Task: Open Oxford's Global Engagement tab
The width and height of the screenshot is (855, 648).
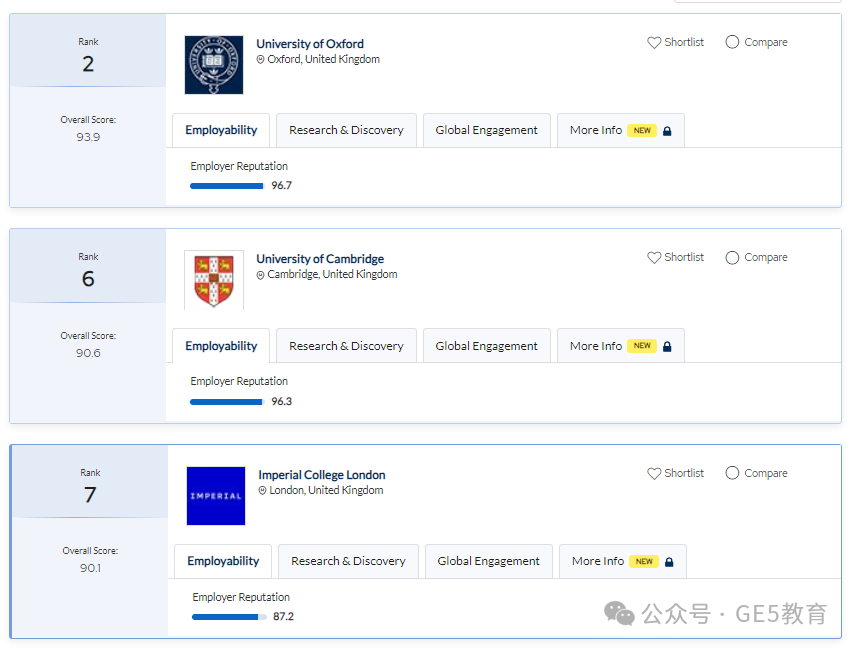Action: tap(486, 130)
